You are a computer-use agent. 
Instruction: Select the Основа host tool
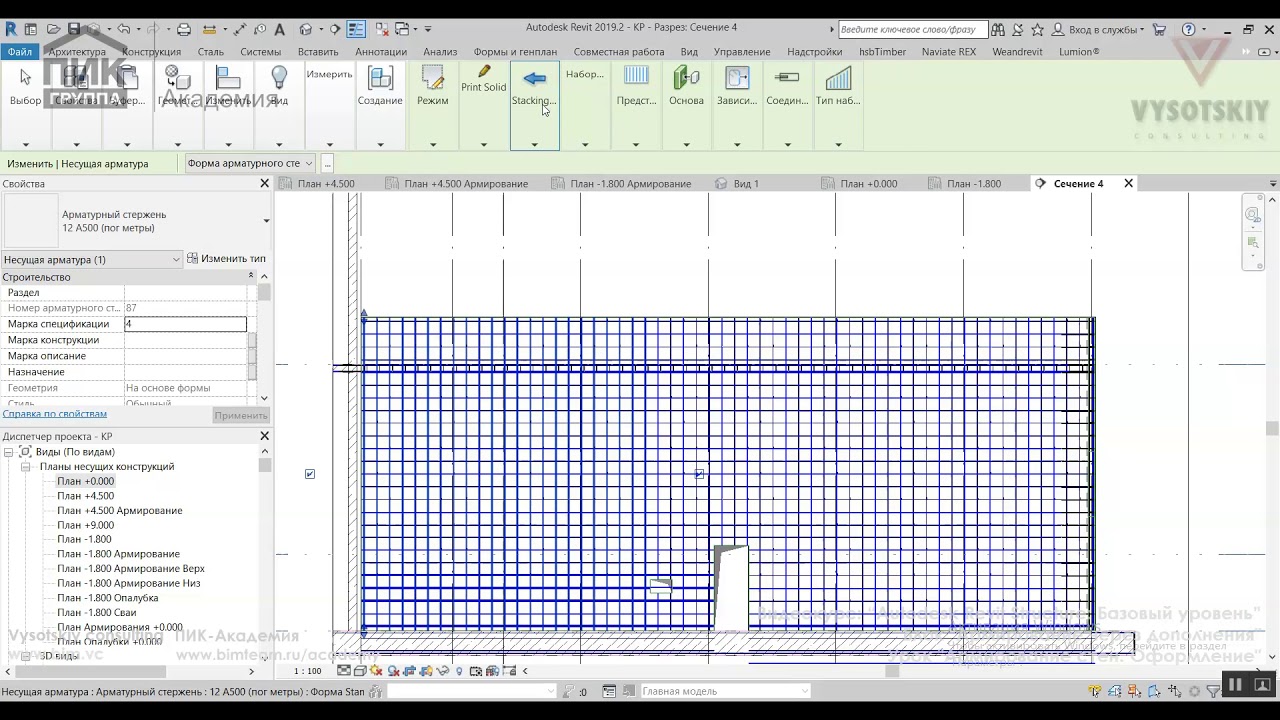(x=686, y=79)
